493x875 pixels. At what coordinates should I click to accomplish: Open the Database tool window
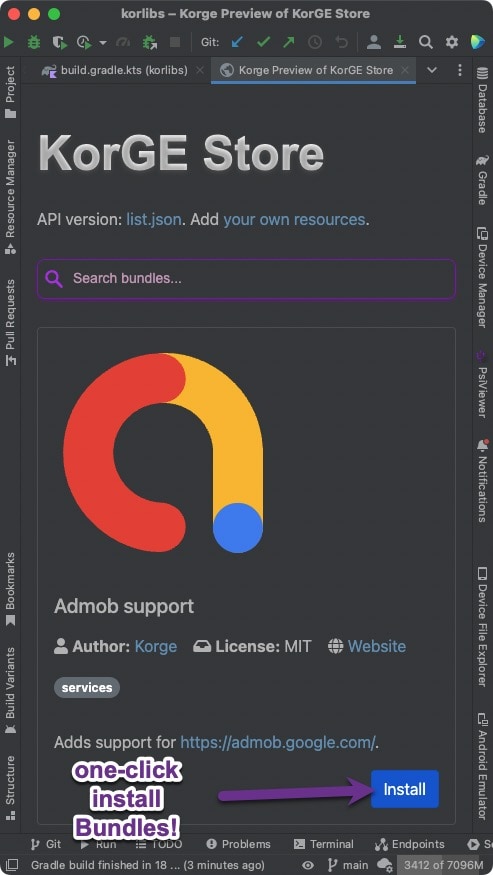click(482, 100)
